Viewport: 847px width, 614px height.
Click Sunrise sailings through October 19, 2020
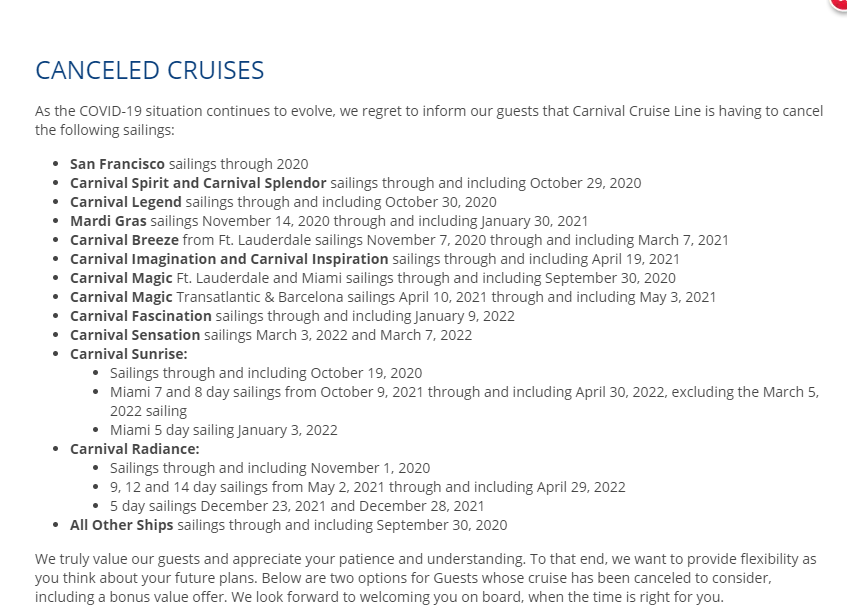pos(266,373)
